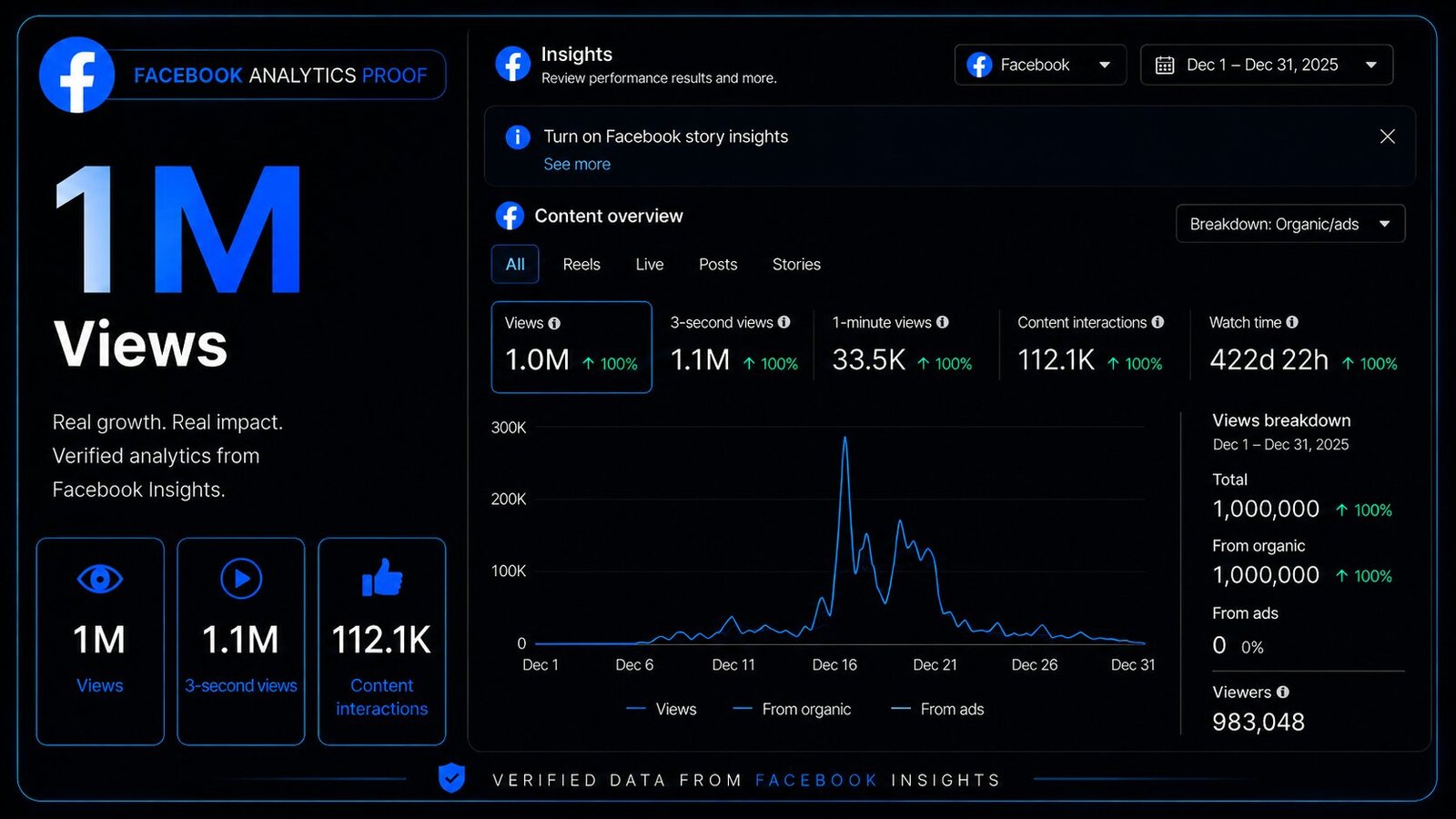This screenshot has width=1456, height=819.
Task: Open the Facebook platform dropdown
Action: click(x=1040, y=65)
